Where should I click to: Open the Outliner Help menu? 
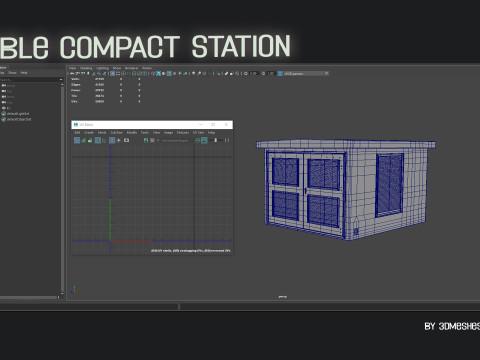24,73
